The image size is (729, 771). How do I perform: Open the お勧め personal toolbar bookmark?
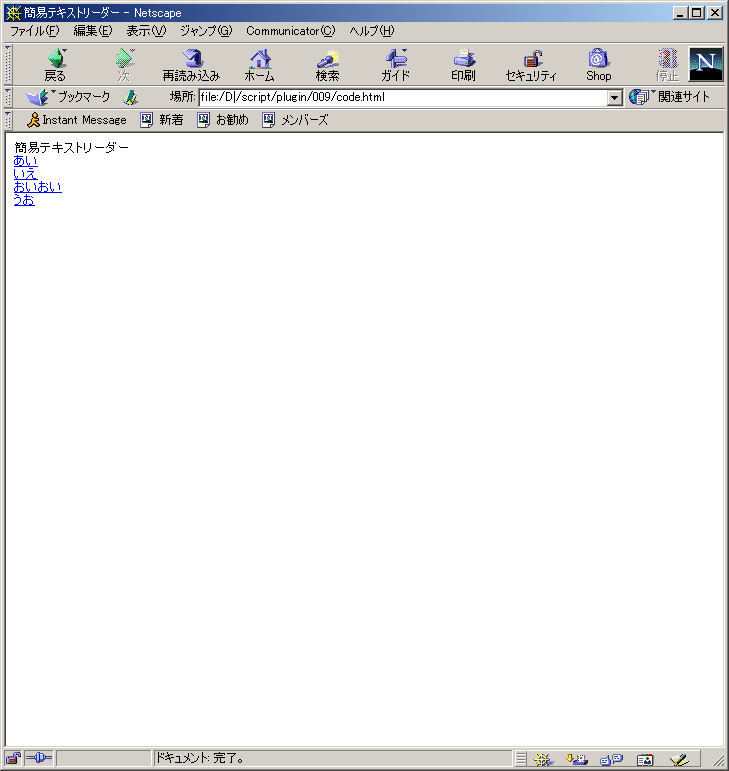point(223,120)
